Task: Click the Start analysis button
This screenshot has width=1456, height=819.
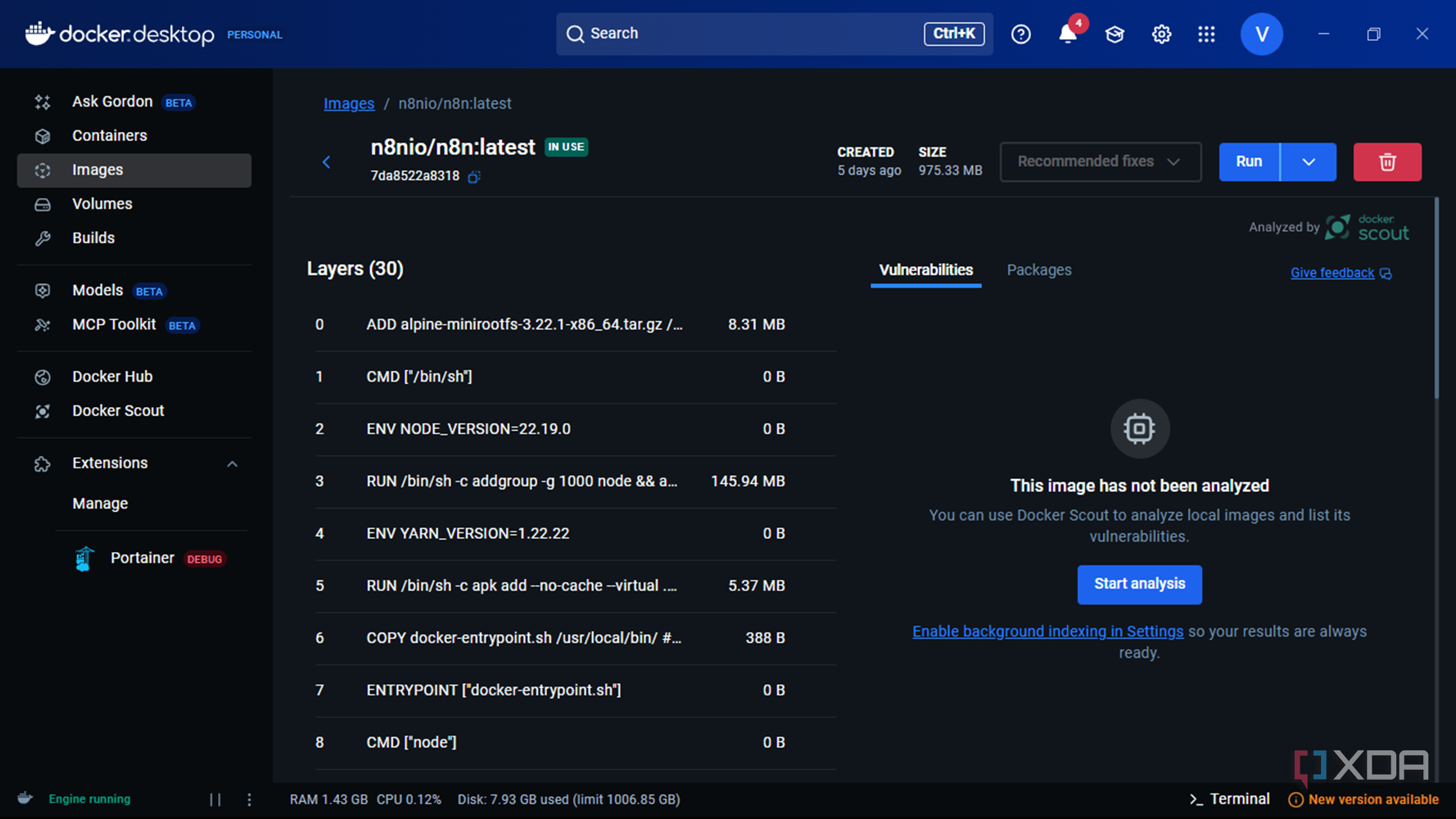Action: click(1139, 584)
